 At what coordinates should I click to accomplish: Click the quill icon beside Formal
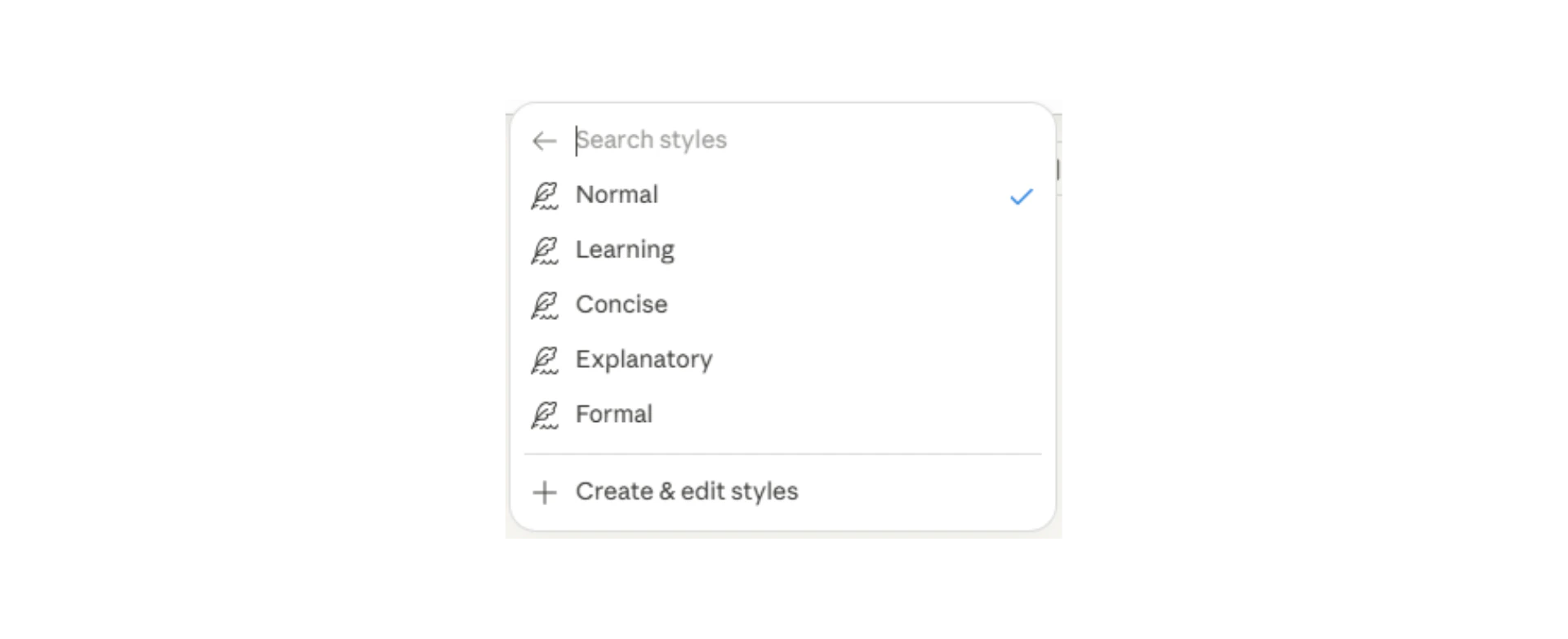point(546,414)
